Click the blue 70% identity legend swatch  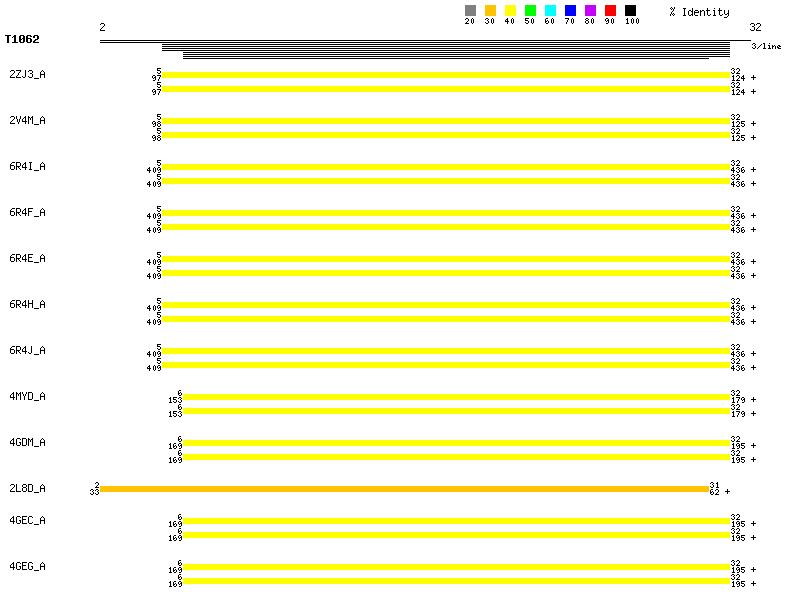click(570, 11)
